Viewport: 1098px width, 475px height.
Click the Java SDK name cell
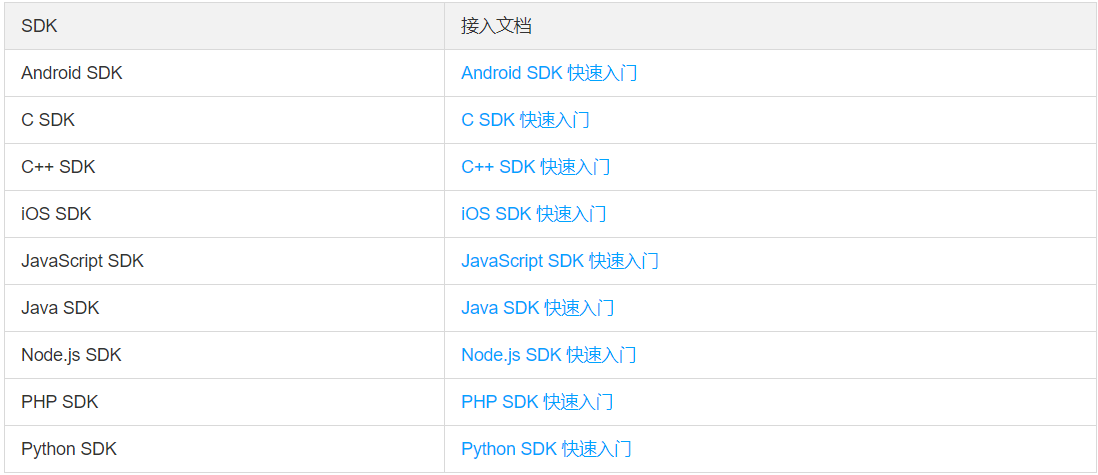[60, 308]
